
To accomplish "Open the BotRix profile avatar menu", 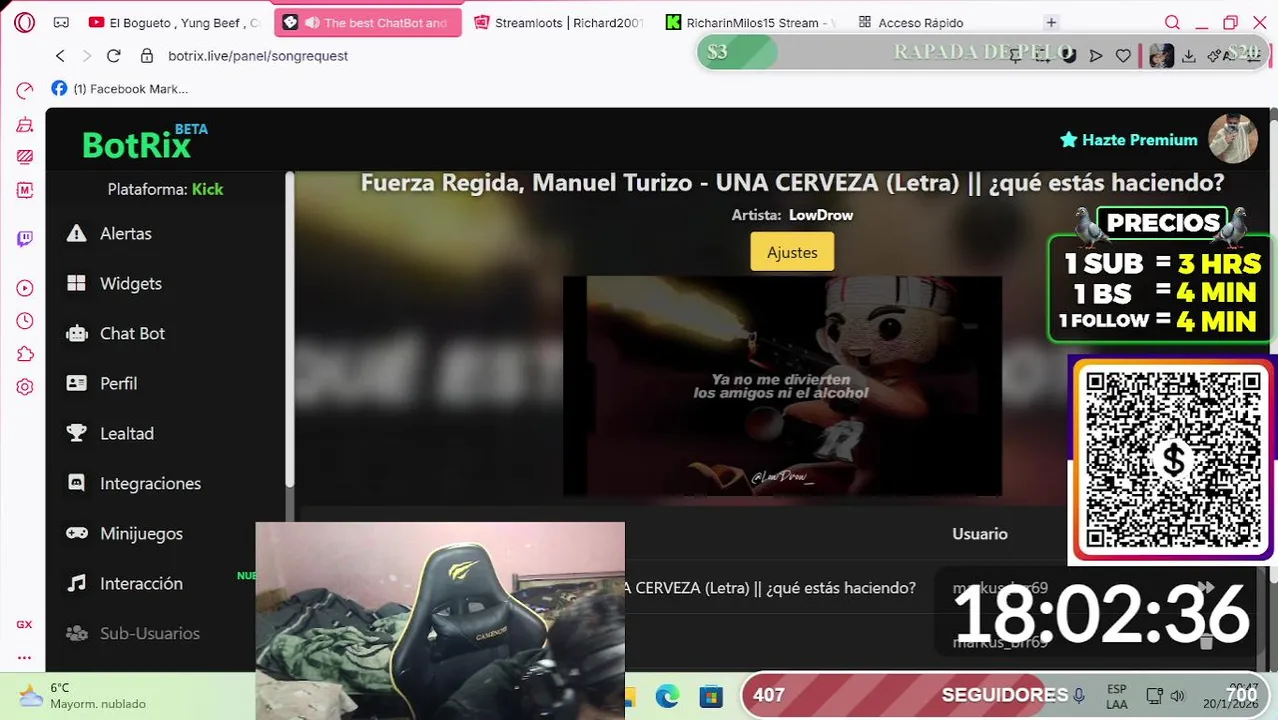I will [x=1233, y=139].
